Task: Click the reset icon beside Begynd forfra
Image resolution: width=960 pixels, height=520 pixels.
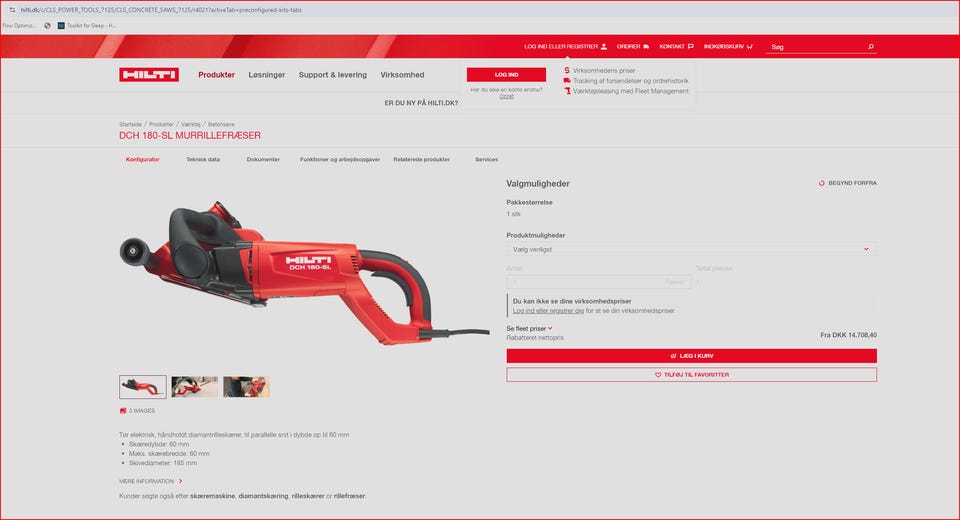Action: tap(822, 183)
